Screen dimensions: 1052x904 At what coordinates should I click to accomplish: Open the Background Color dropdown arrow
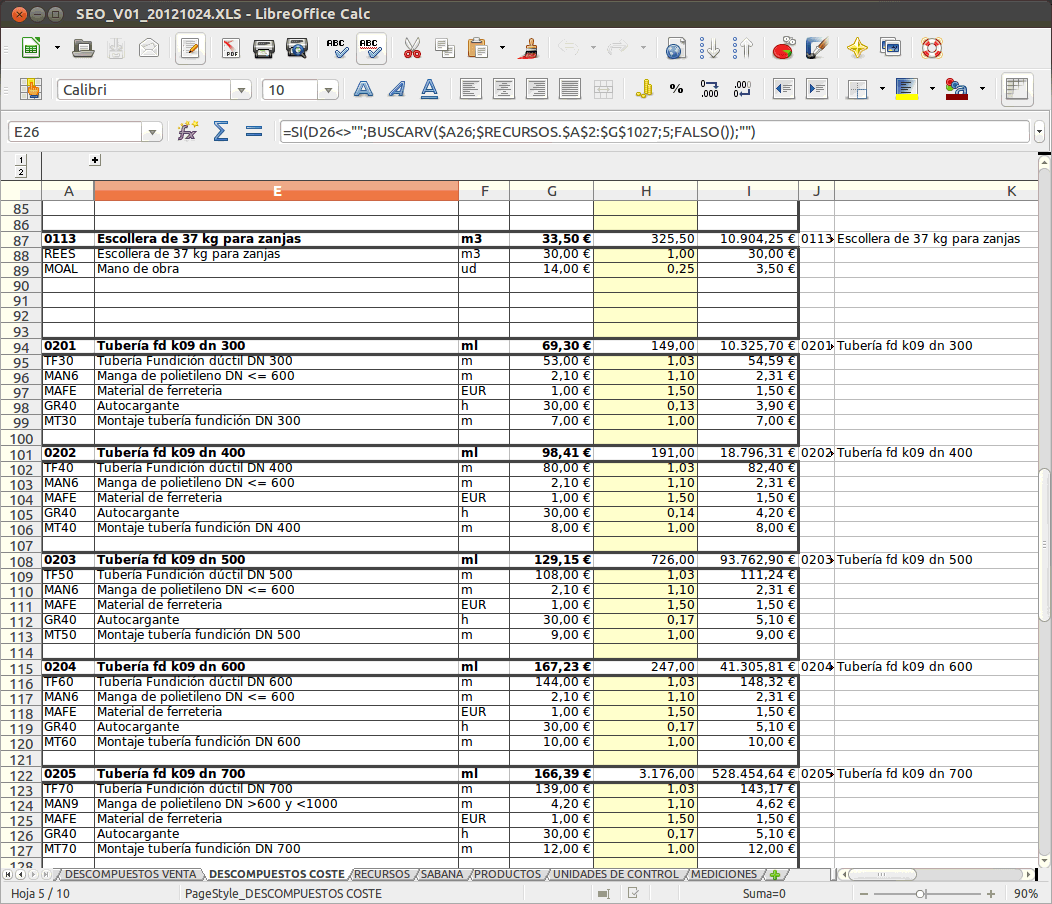click(933, 89)
